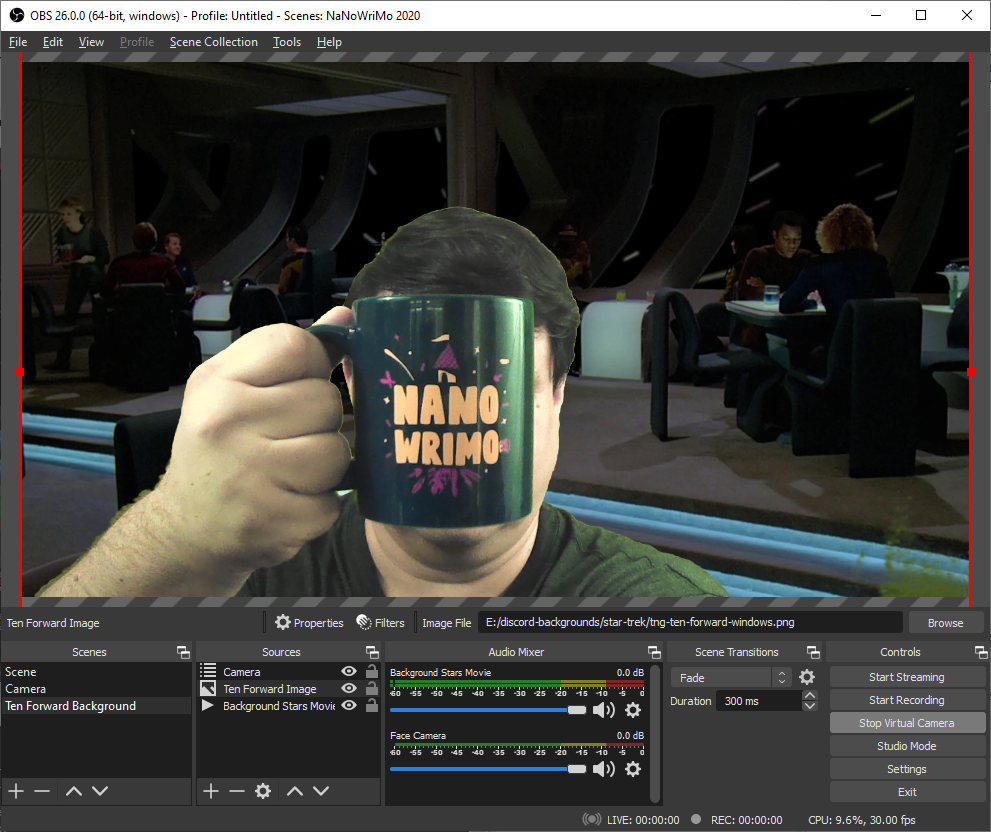Lock the Background Stars Movie source
The height and width of the screenshot is (832, 991).
pos(372,705)
